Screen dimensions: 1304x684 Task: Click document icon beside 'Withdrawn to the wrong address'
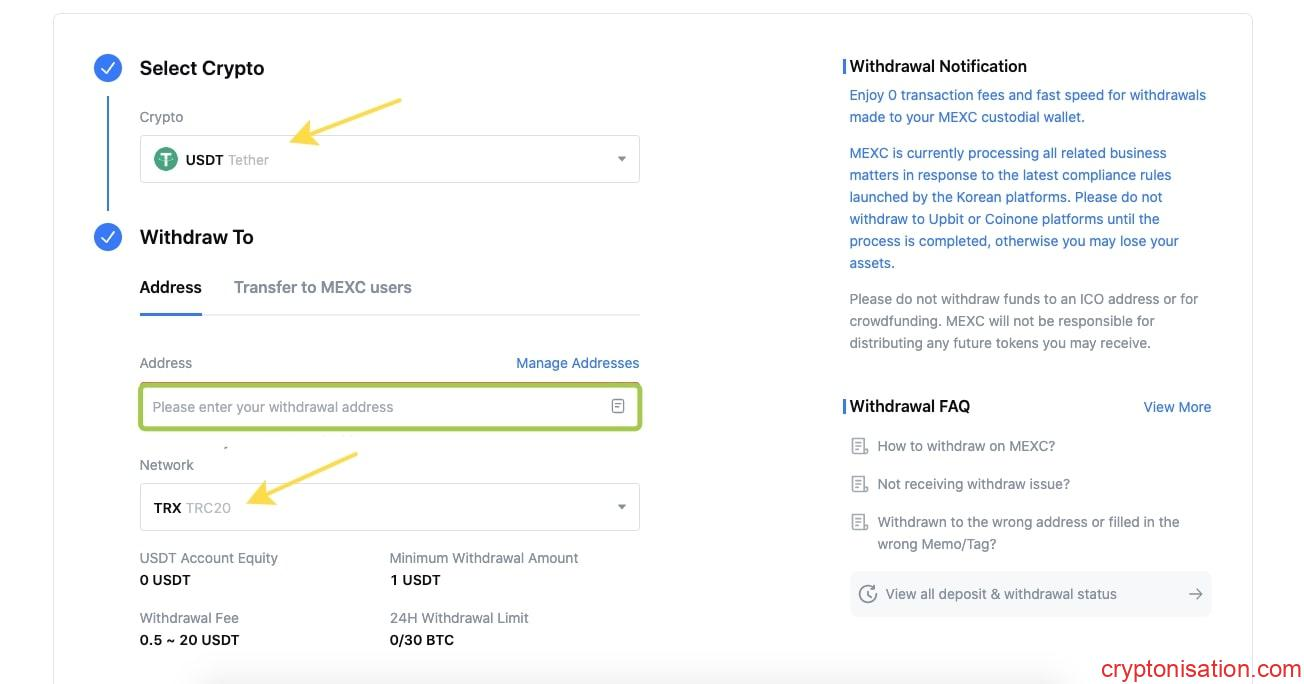pyautogui.click(x=859, y=522)
